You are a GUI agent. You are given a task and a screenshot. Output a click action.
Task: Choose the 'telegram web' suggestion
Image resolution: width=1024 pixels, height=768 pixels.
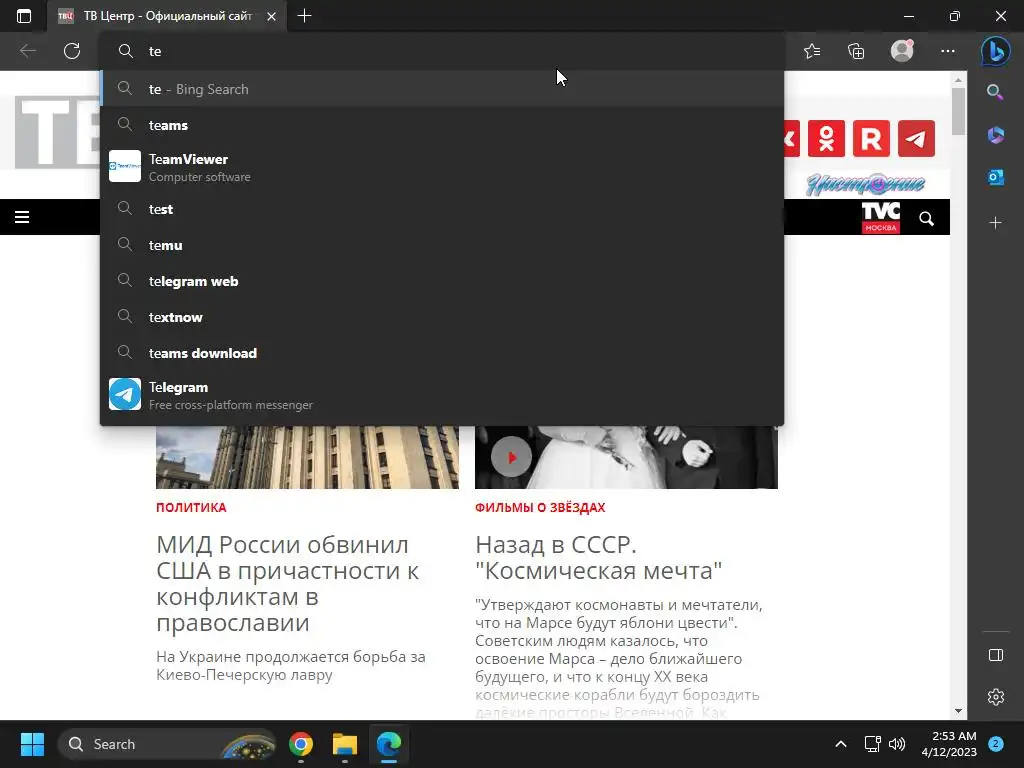(x=441, y=281)
